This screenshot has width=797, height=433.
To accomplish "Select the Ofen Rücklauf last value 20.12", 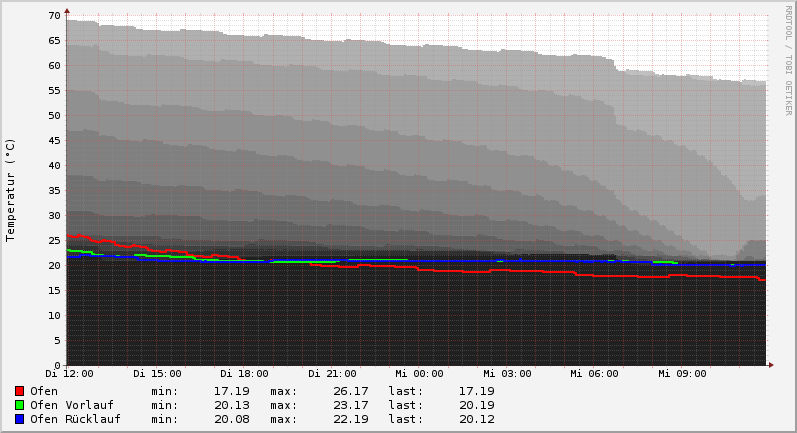I will click(x=476, y=419).
